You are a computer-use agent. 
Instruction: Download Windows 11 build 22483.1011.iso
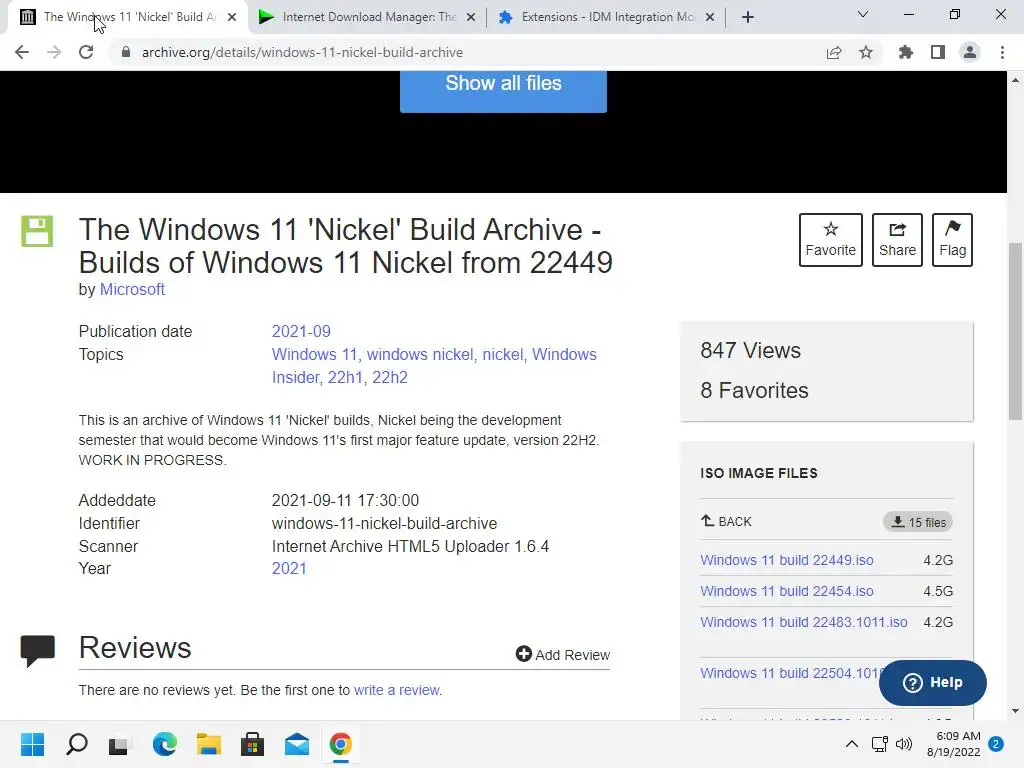pos(804,622)
